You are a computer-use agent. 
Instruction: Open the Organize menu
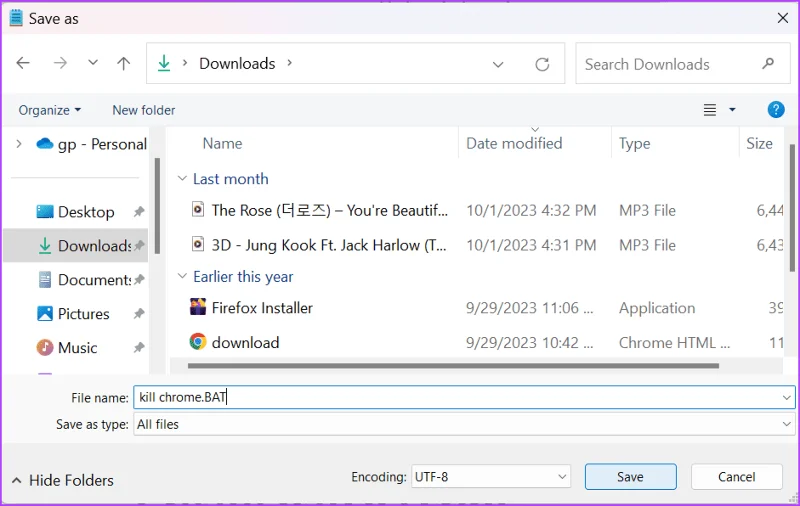click(x=49, y=110)
